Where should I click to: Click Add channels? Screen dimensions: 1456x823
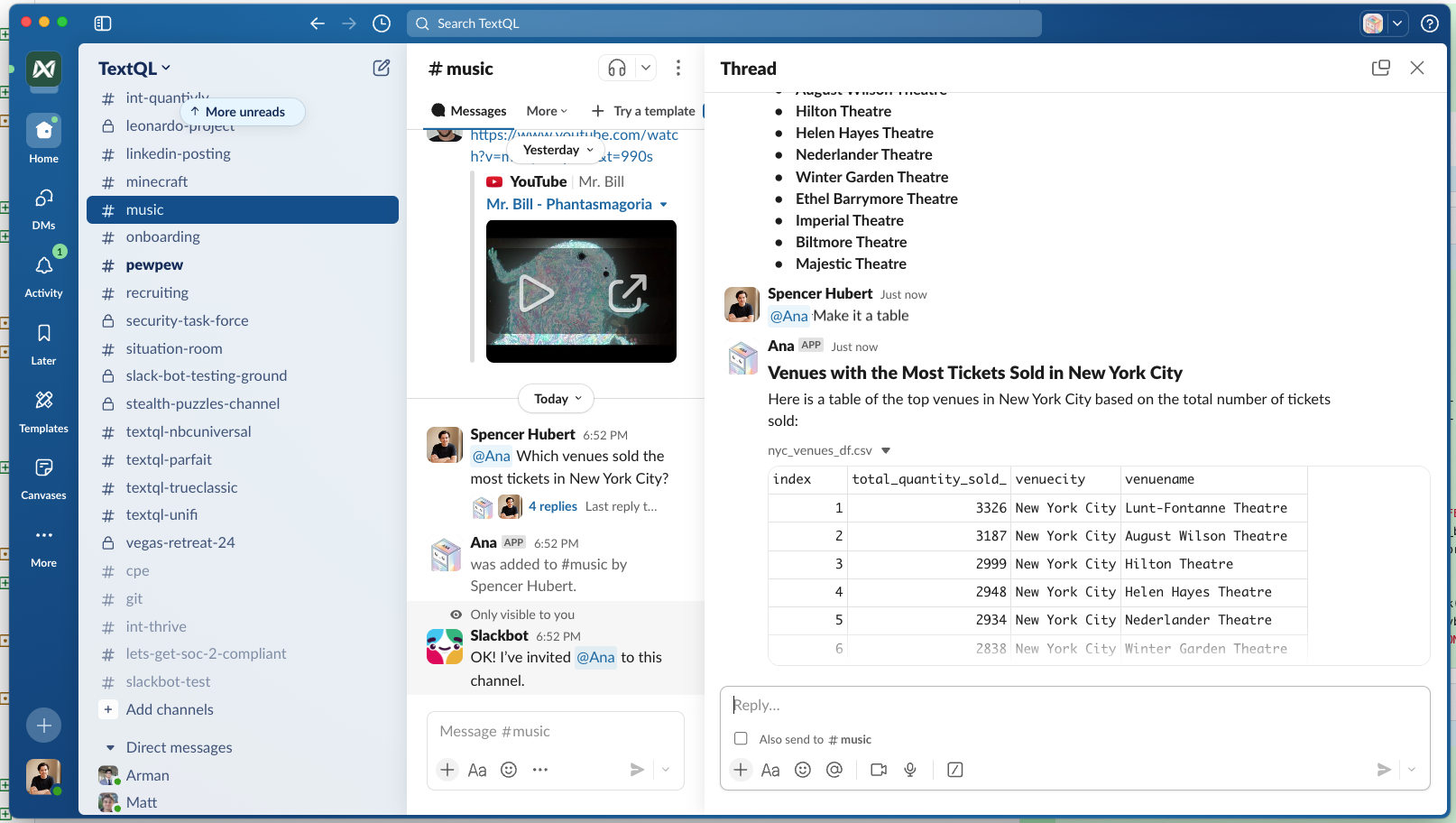(170, 709)
